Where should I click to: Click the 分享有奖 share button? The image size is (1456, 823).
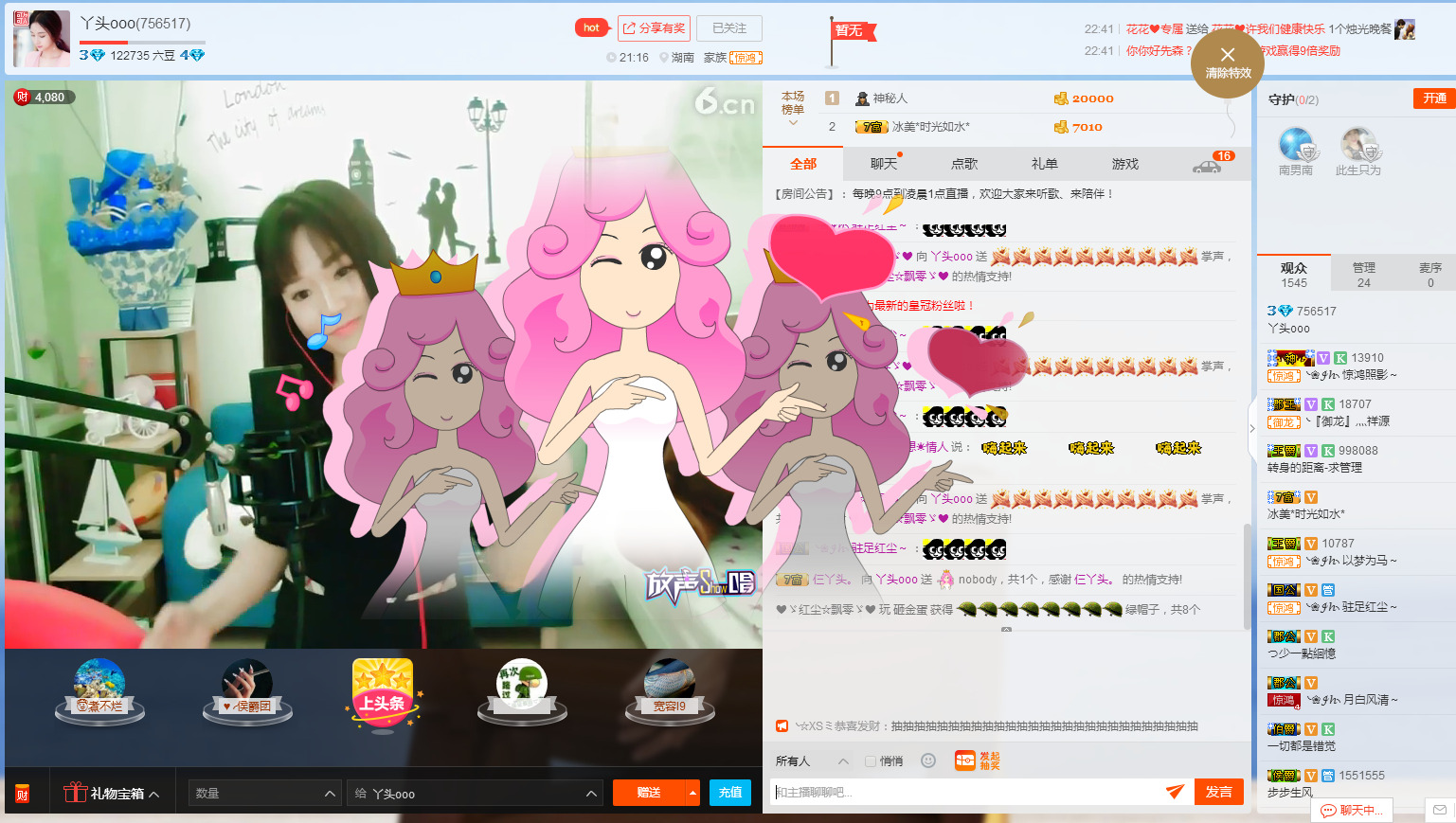[654, 28]
